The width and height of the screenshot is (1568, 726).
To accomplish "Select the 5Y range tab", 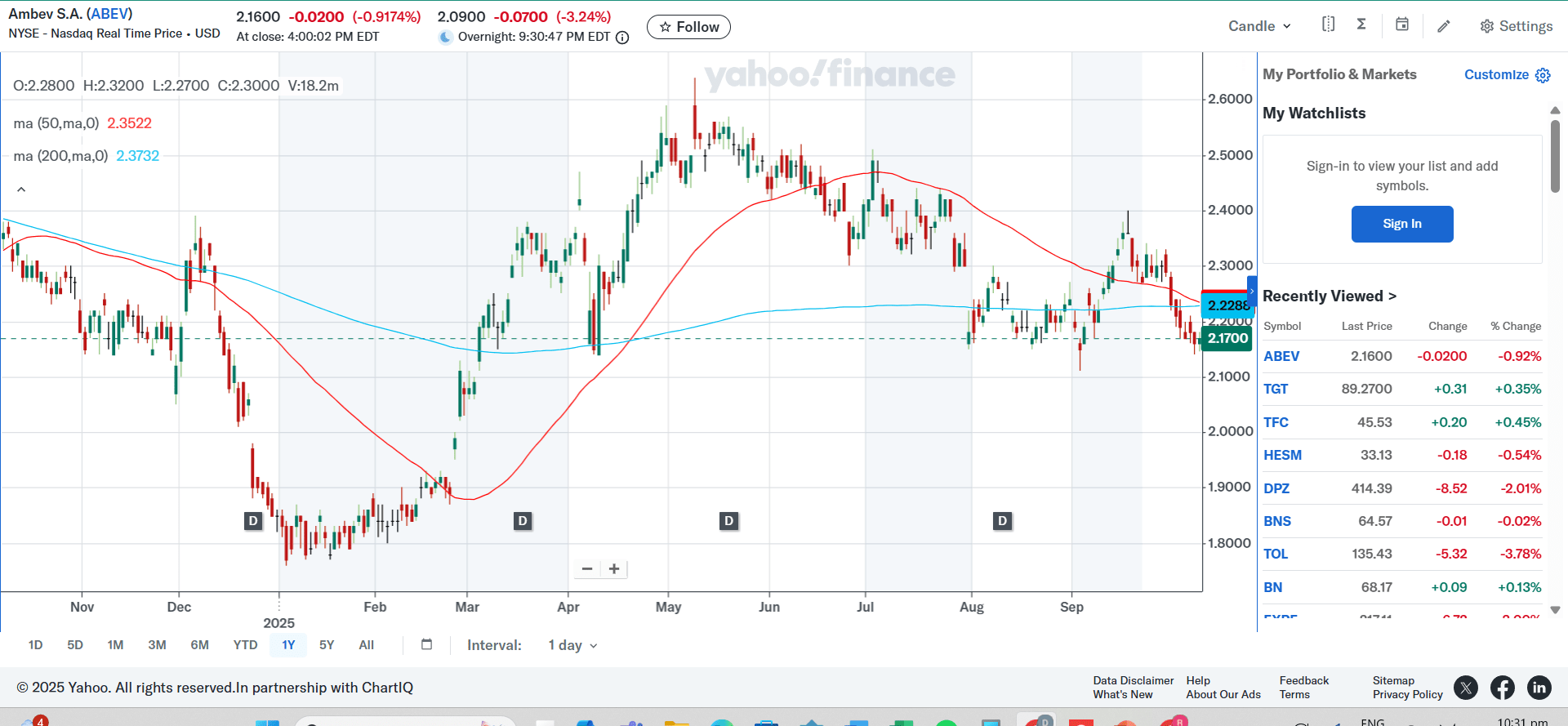I will (x=327, y=645).
